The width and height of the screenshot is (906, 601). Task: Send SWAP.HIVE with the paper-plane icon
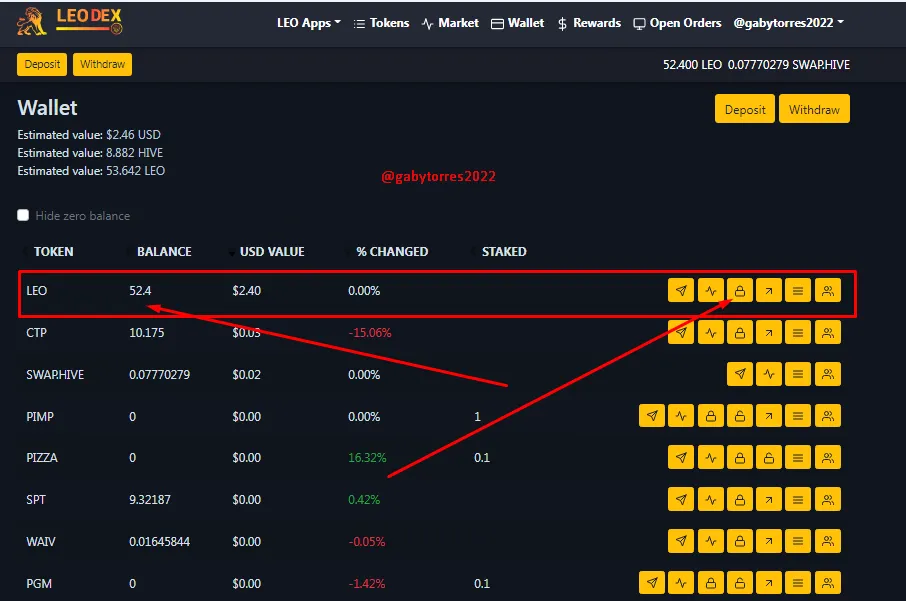pyautogui.click(x=740, y=374)
